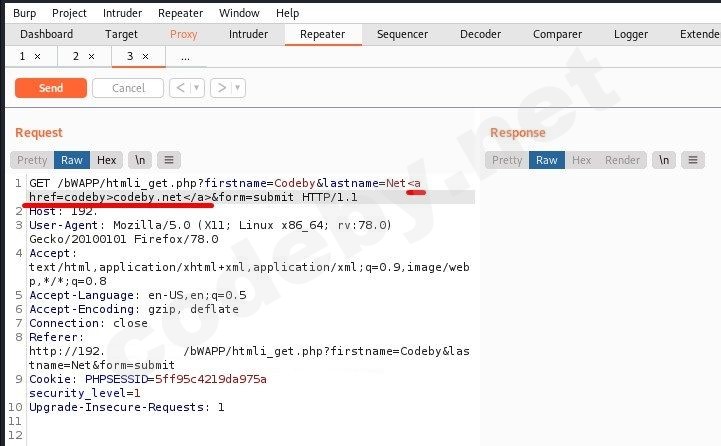Click the Response panel heading
Viewport: 721px width, 446px height.
518,133
